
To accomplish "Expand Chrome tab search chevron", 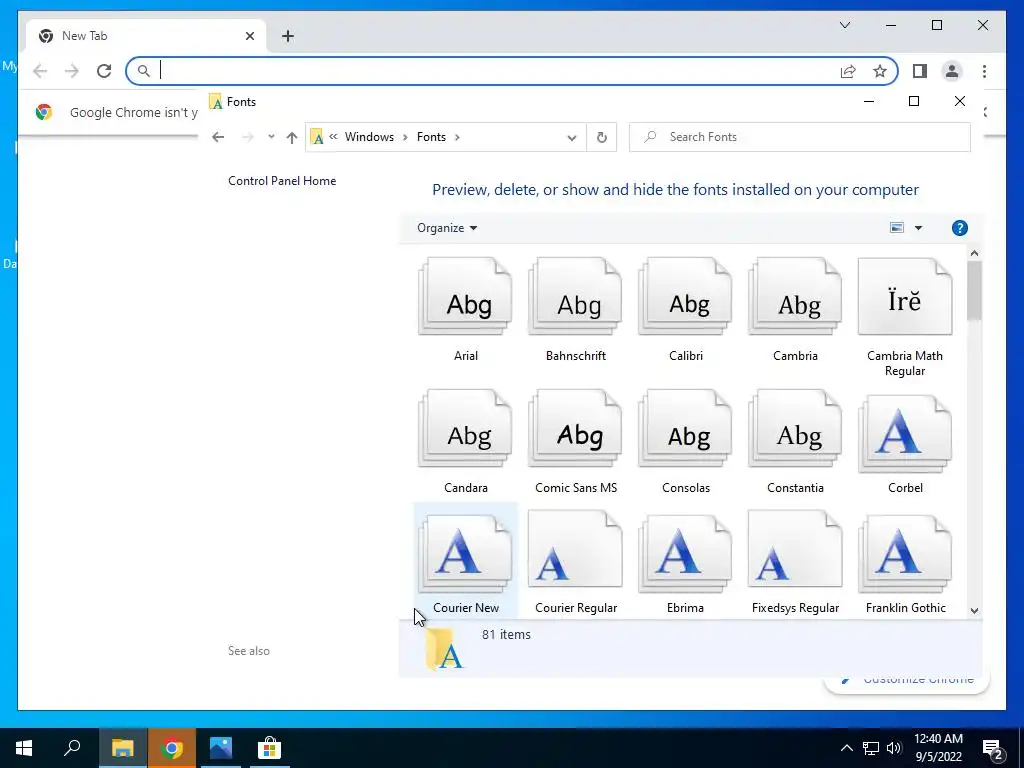I will (x=844, y=25).
